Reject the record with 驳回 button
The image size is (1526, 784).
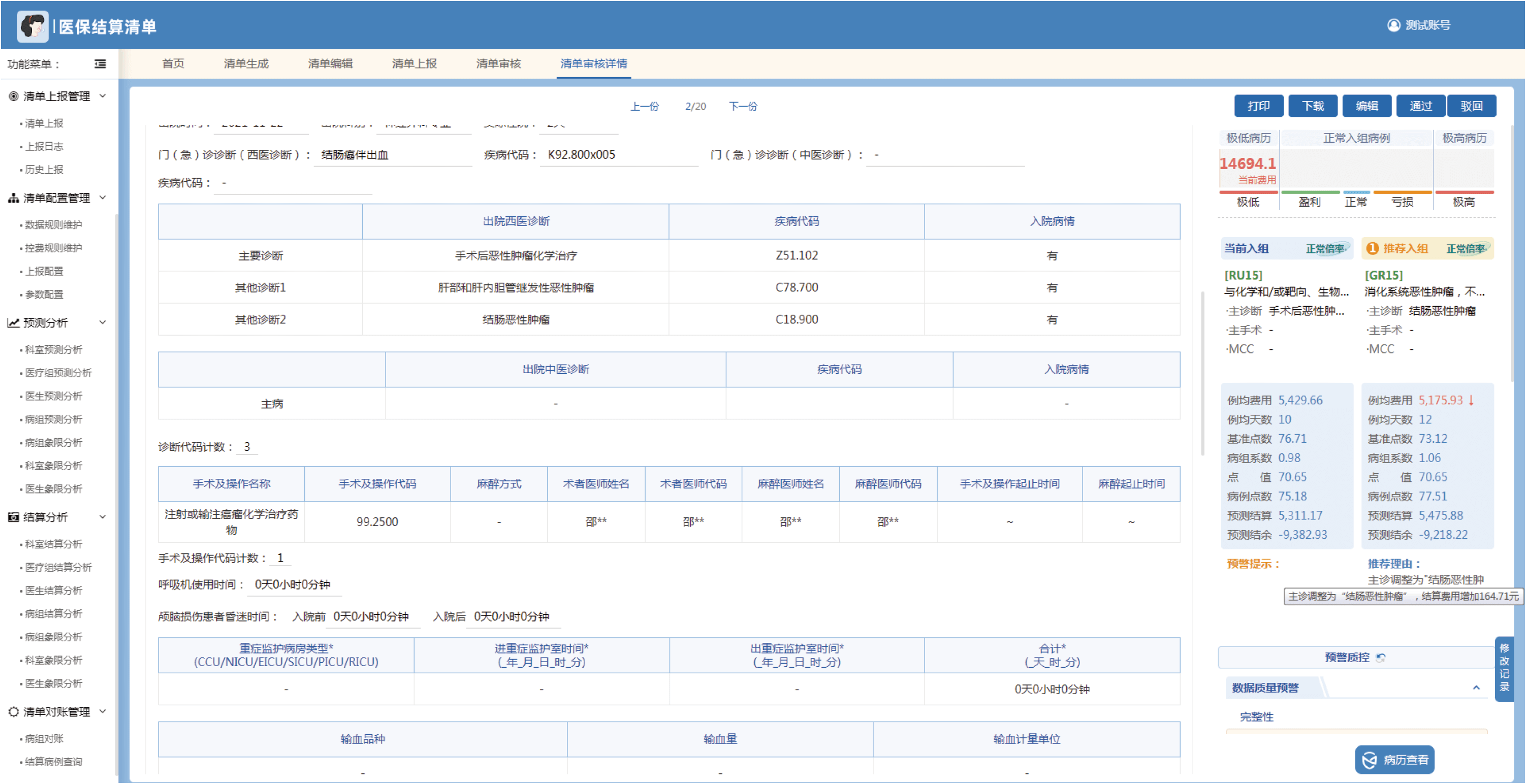tap(1472, 106)
